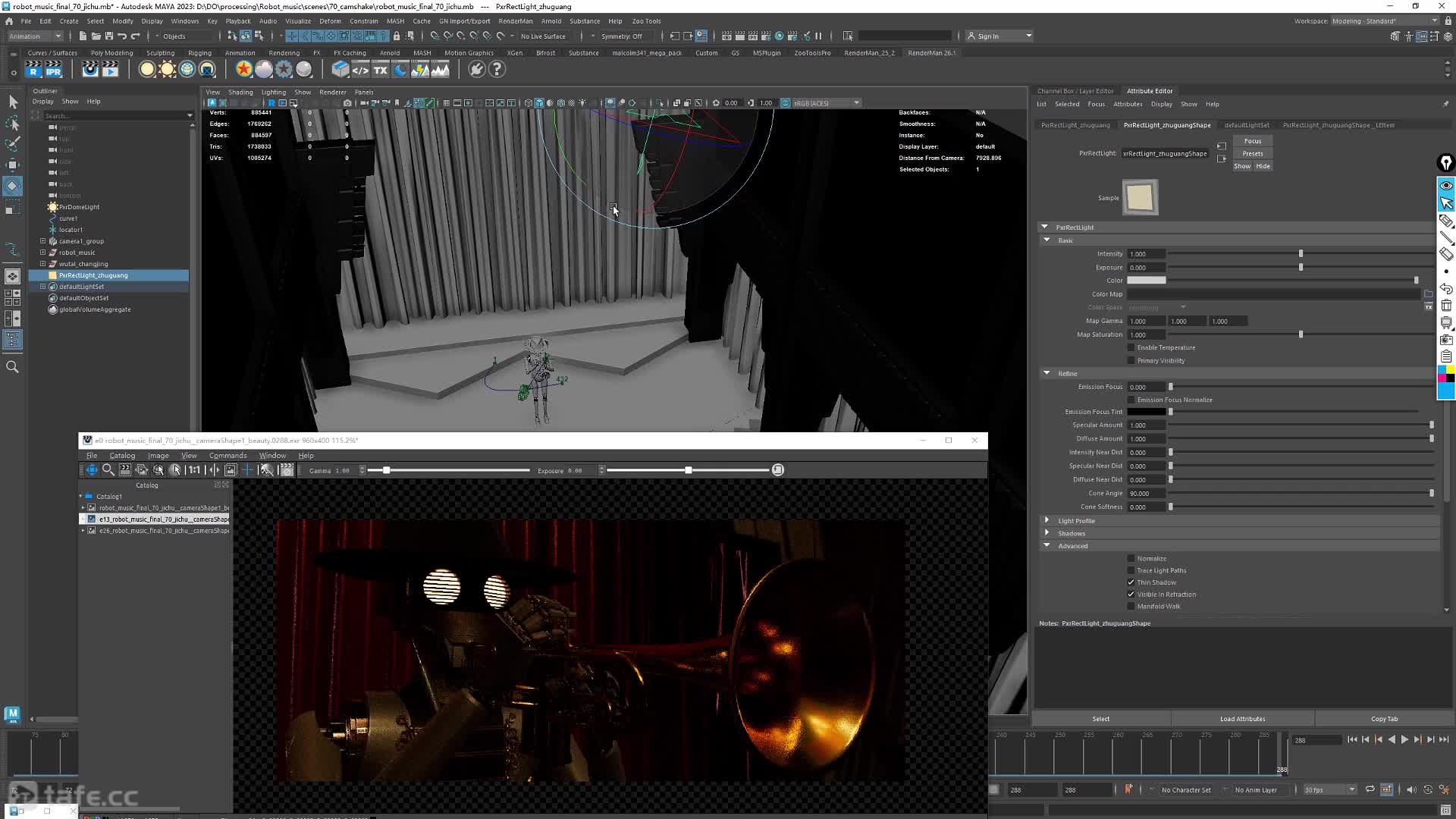Switch to RenderMan 26.1 shelf tab

pyautogui.click(x=932, y=53)
